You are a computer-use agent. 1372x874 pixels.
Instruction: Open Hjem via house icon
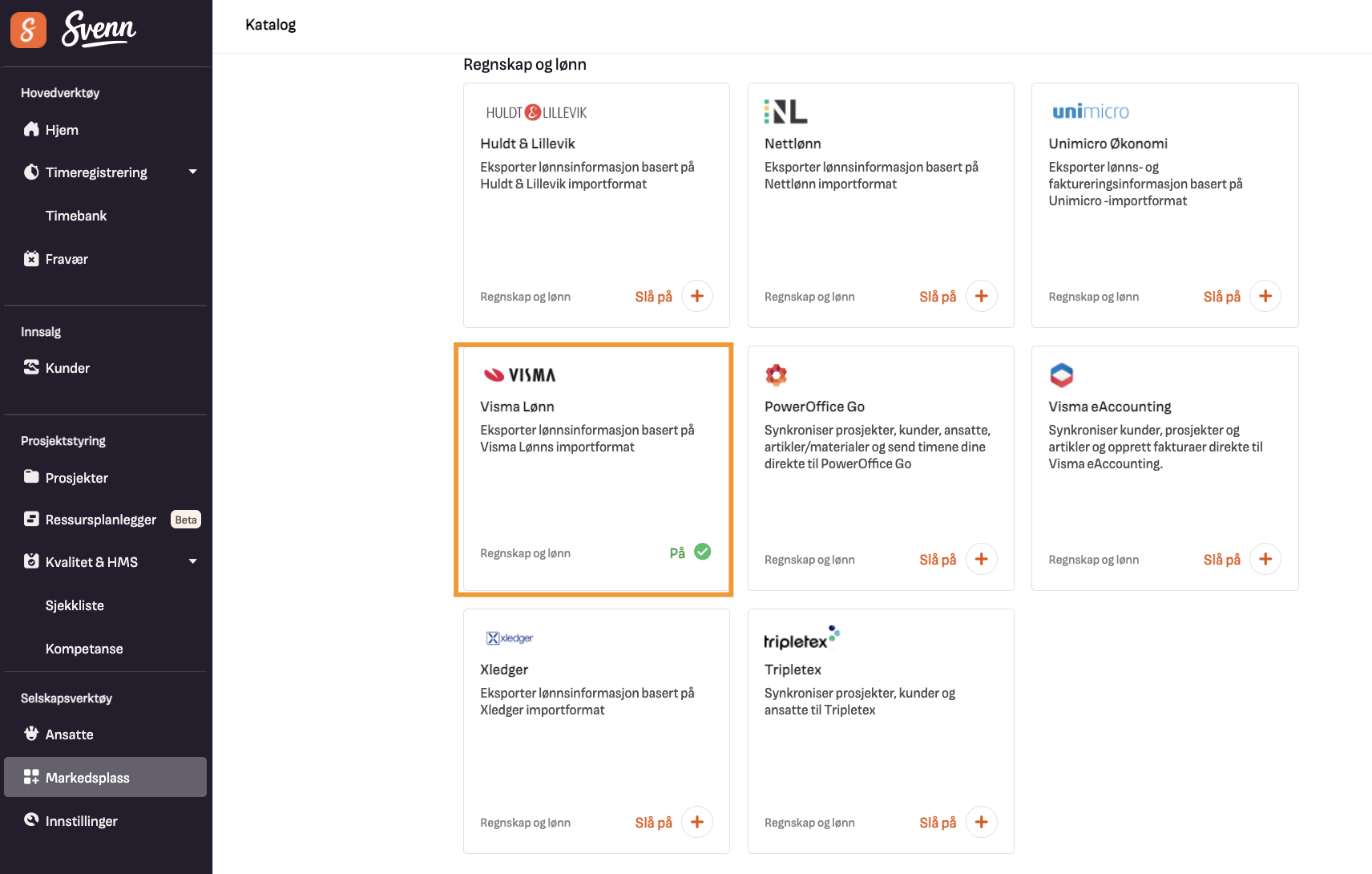31,129
